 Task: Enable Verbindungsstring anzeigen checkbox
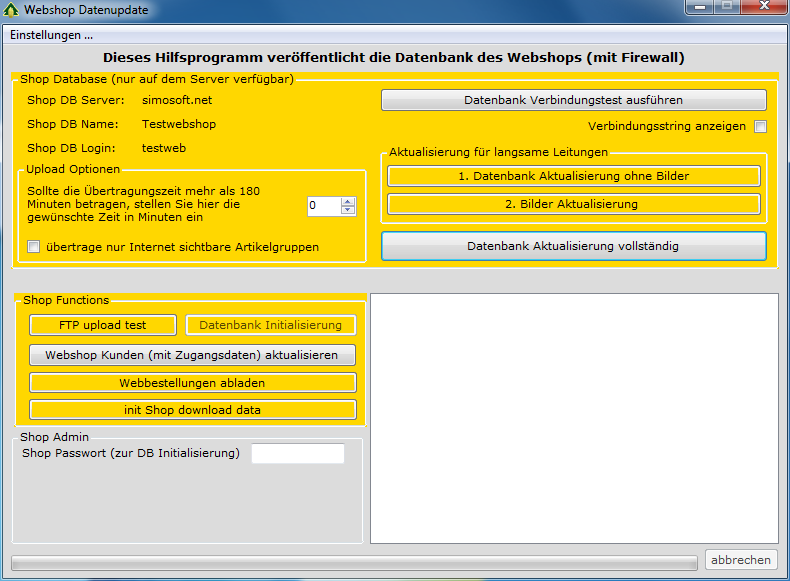760,127
